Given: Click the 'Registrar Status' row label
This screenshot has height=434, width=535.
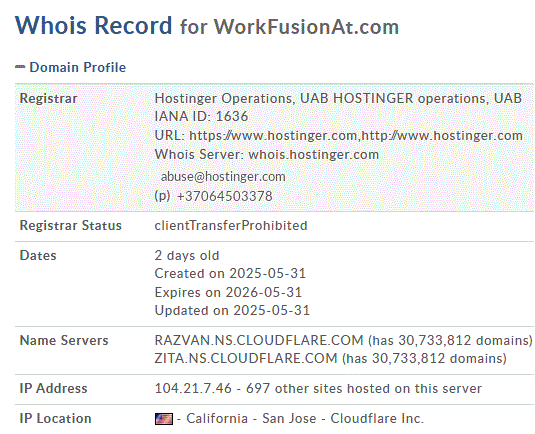Looking at the screenshot, I should pyautogui.click(x=71, y=226).
